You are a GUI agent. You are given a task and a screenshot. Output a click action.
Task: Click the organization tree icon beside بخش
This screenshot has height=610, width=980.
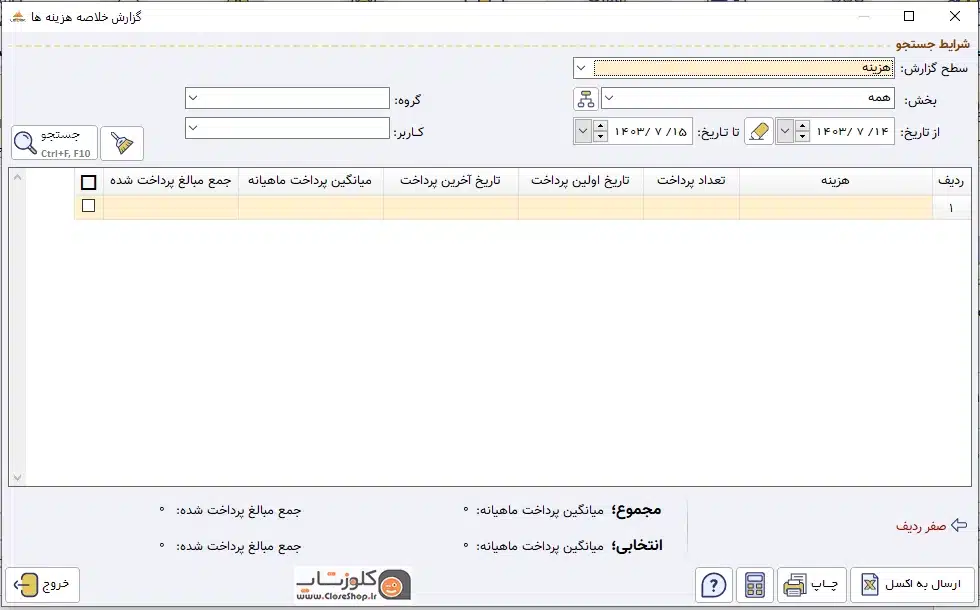[x=586, y=99]
